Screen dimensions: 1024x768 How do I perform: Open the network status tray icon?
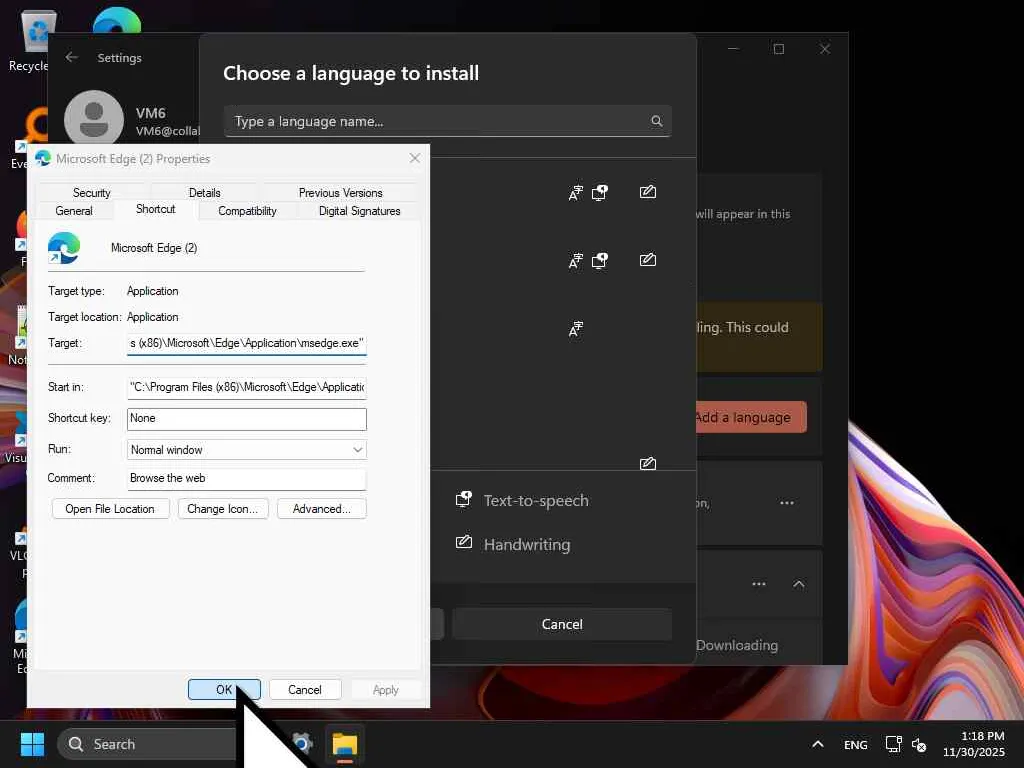(893, 744)
